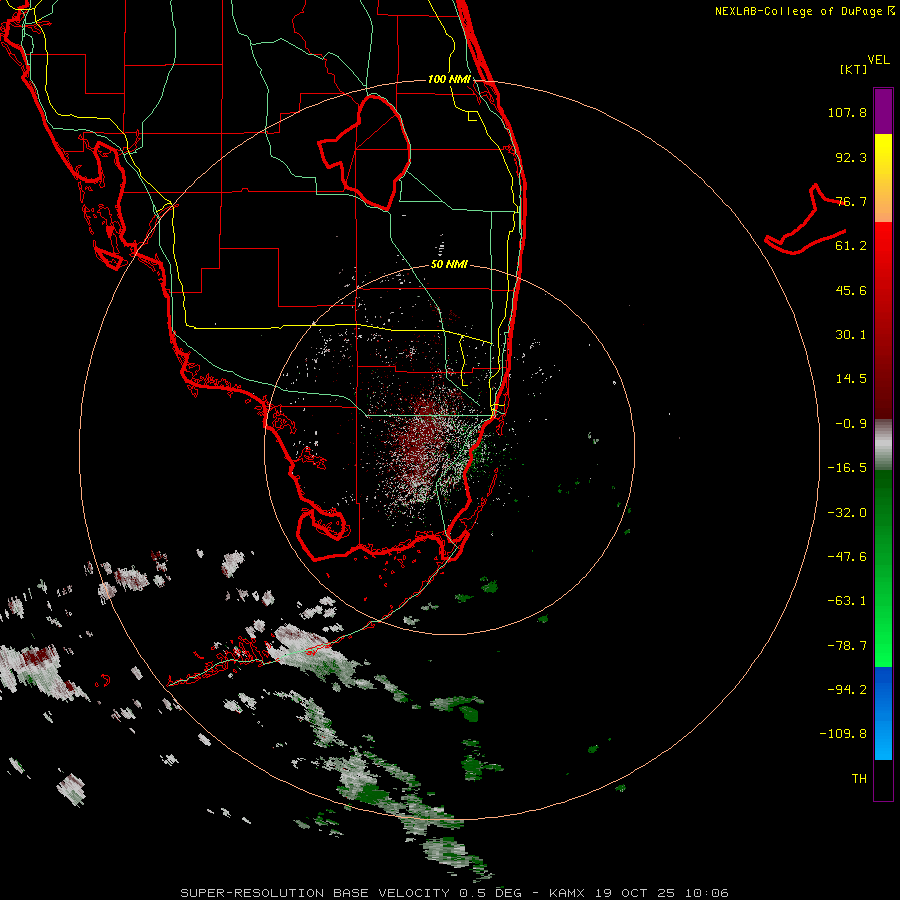Viewport: 900px width, 900px height.
Task: Click the 107.8 velocity scale value
Action: point(847,112)
